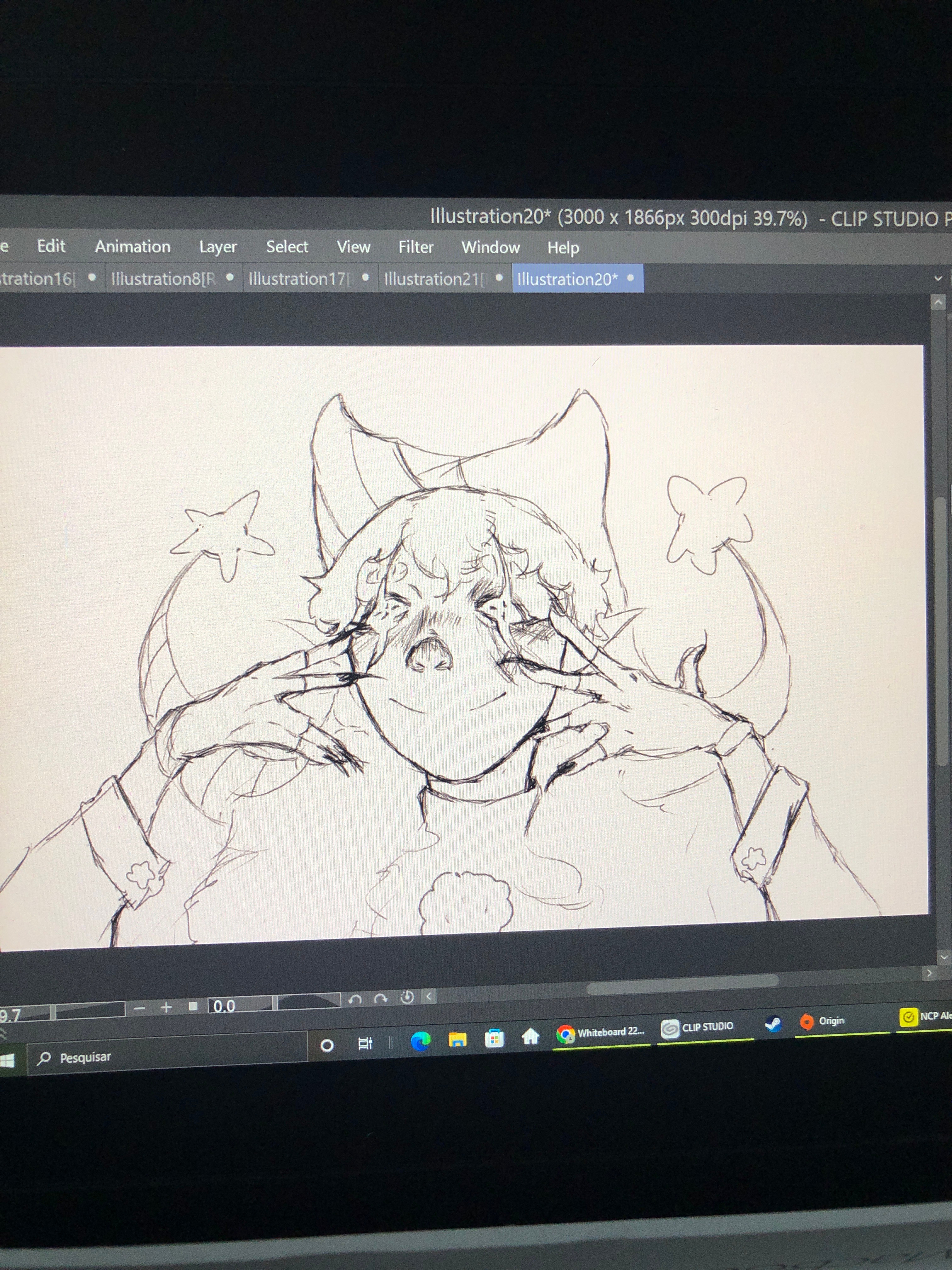The width and height of the screenshot is (952, 1270).
Task: Open the View menu
Action: tap(354, 247)
